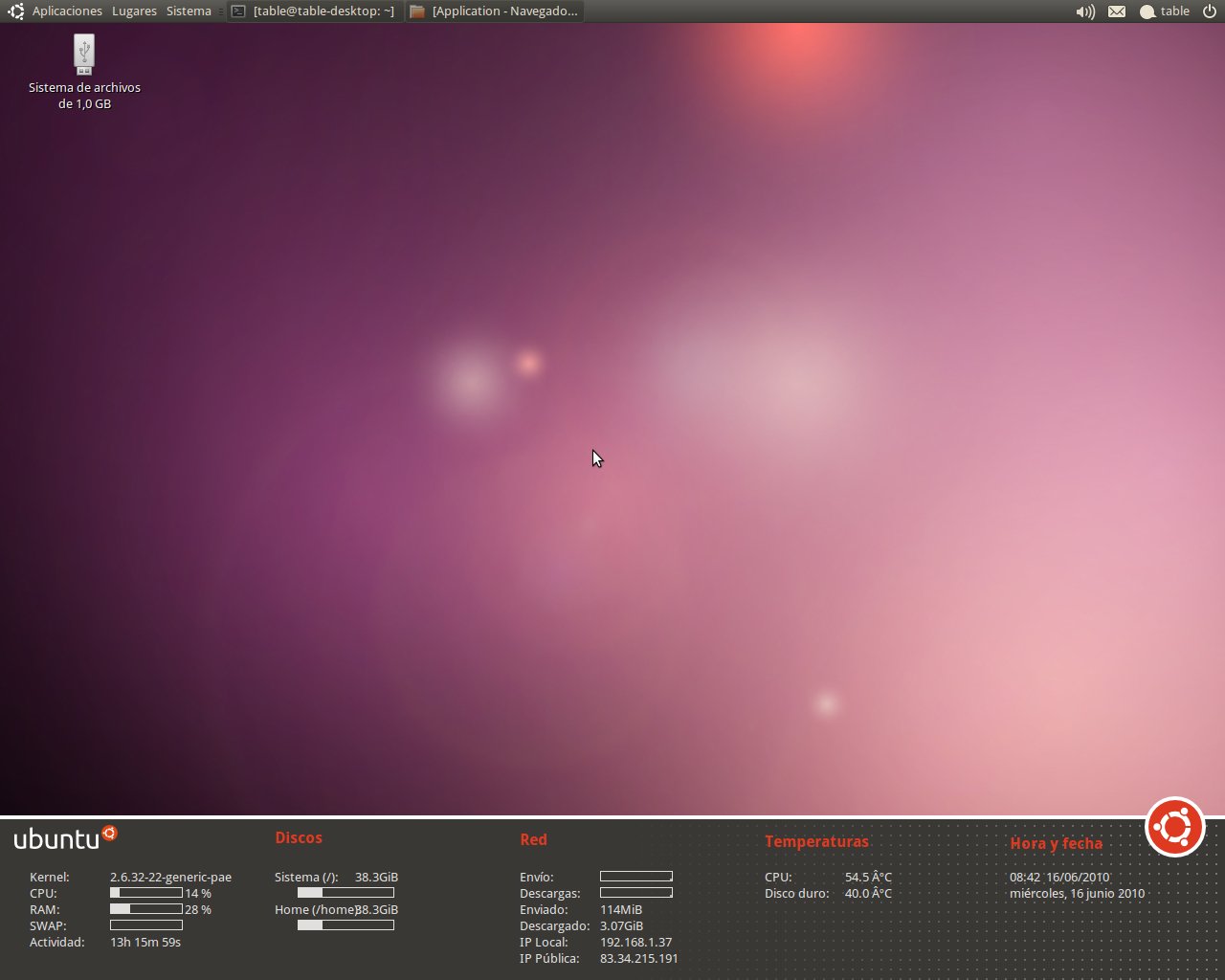The image size is (1225, 980).
Task: Click the Descargado value 3.07GiB
Action: (x=622, y=925)
